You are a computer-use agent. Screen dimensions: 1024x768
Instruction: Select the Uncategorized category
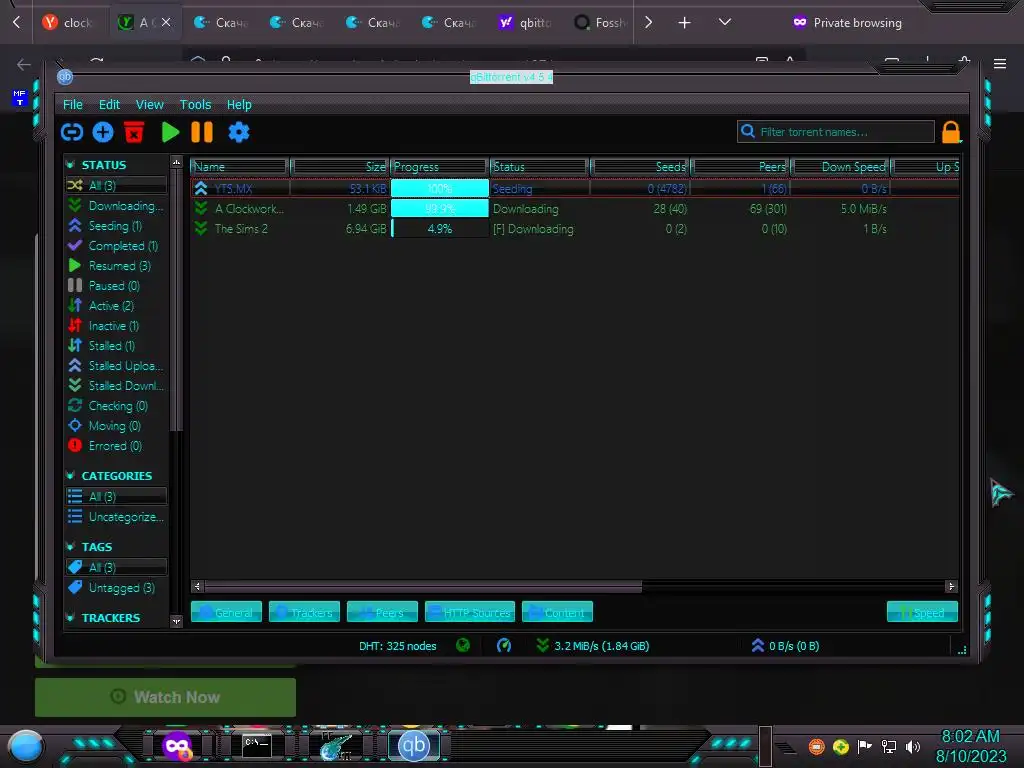[x=116, y=517]
